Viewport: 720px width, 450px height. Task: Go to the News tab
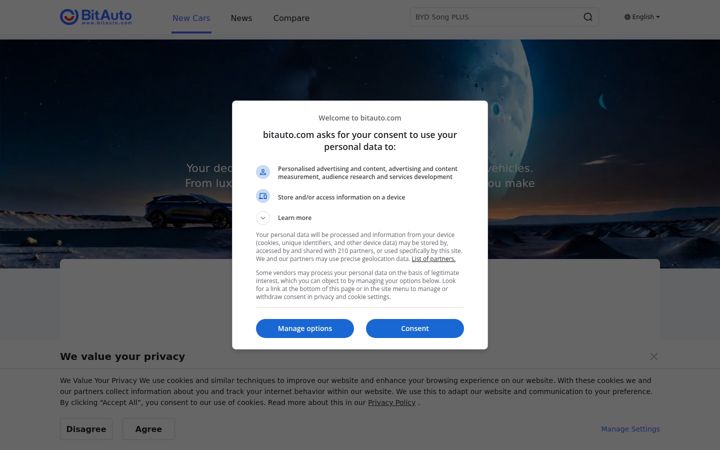click(241, 18)
